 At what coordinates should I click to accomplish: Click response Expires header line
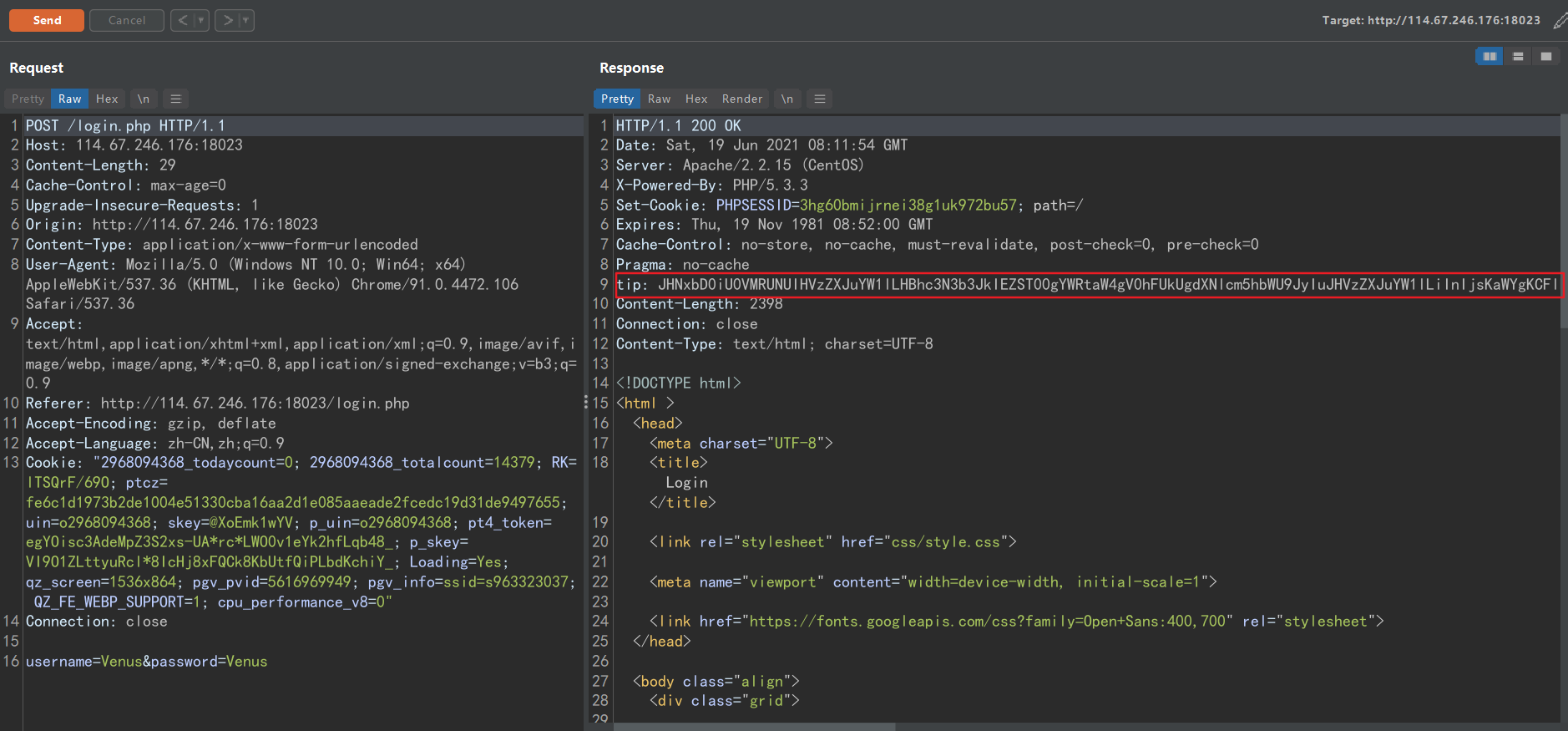point(774,225)
